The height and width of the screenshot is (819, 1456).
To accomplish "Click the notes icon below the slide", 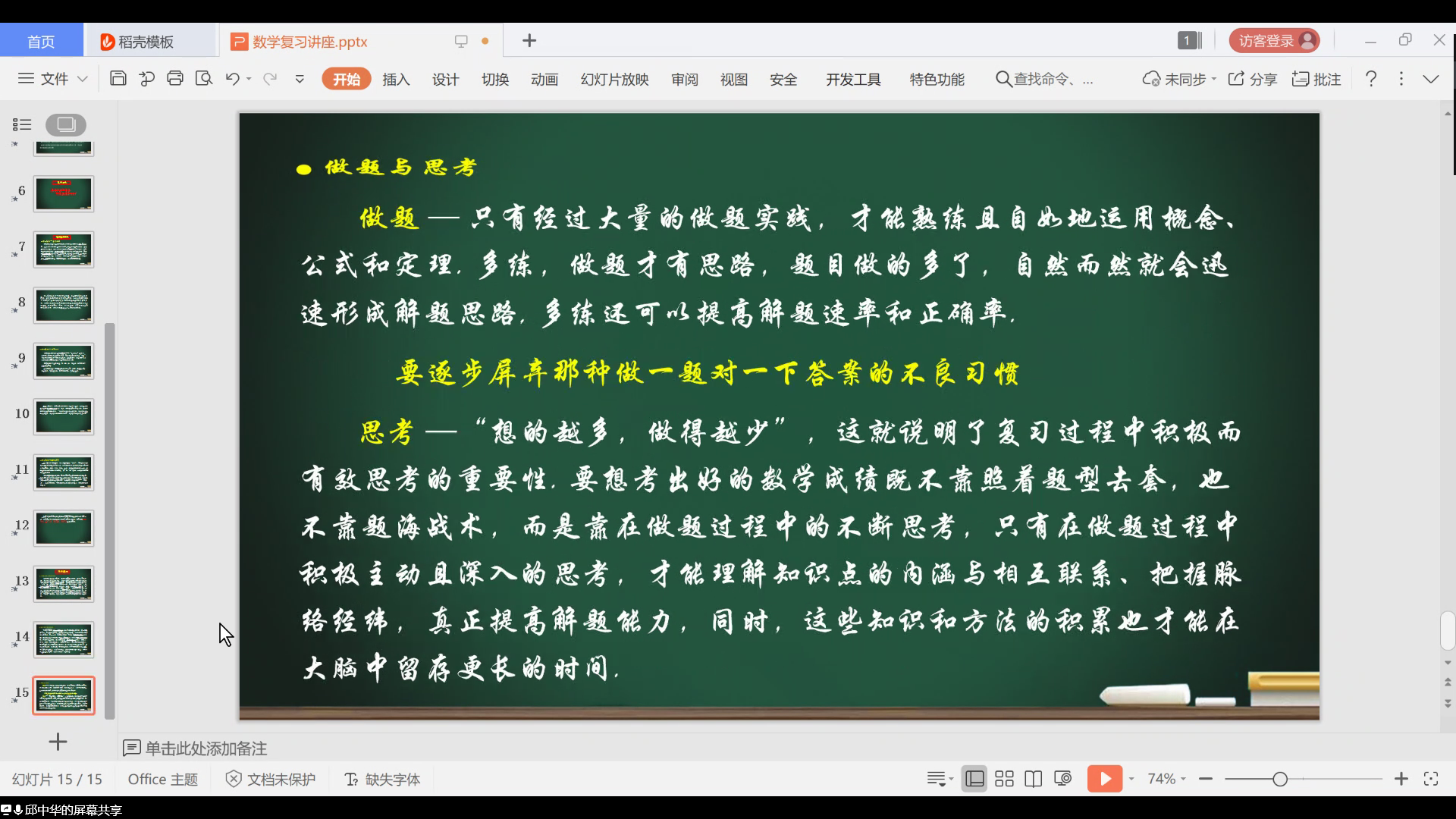I will click(131, 748).
